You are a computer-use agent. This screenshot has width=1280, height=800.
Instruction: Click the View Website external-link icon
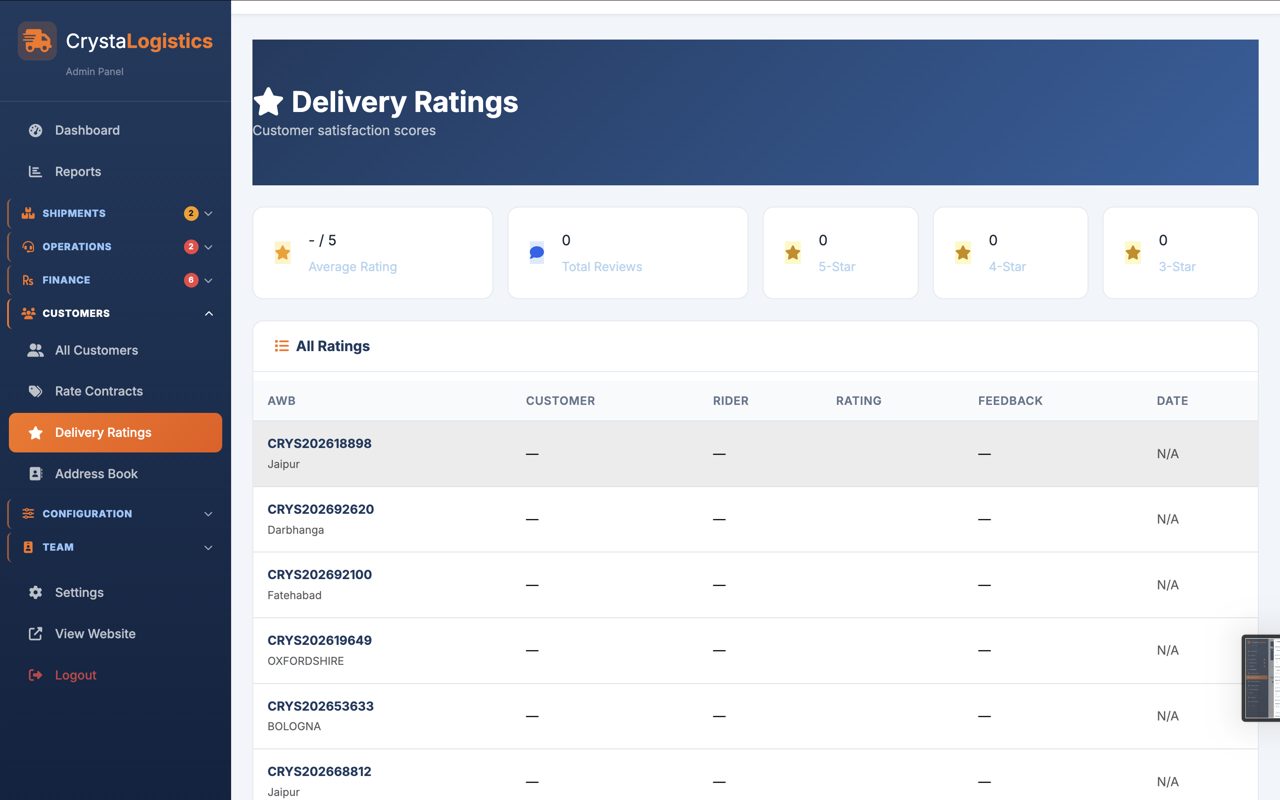[x=36, y=634]
